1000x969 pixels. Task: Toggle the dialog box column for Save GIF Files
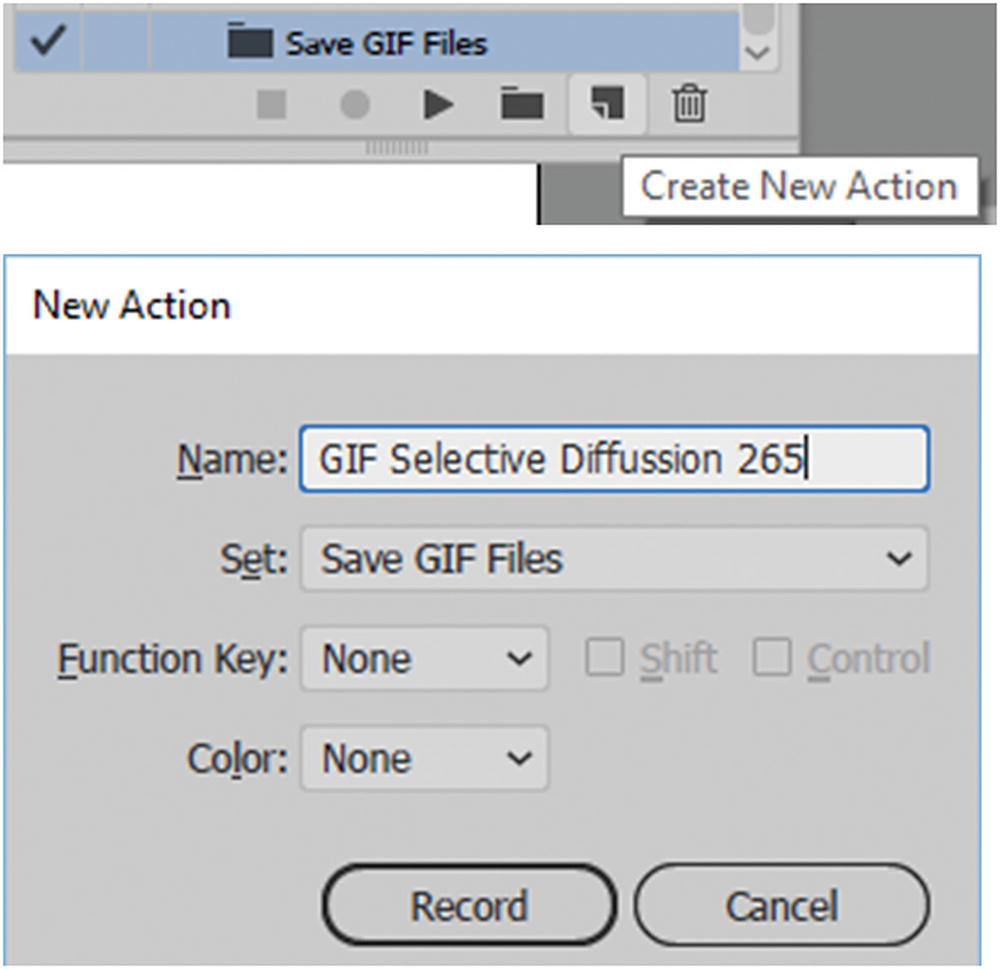pos(115,42)
